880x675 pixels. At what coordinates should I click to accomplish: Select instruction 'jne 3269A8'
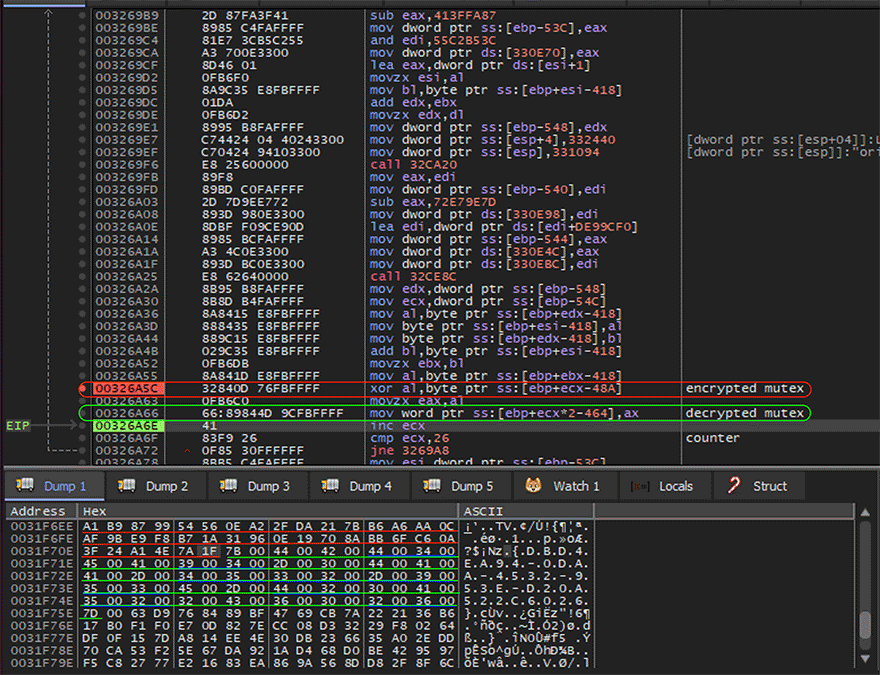click(x=409, y=451)
